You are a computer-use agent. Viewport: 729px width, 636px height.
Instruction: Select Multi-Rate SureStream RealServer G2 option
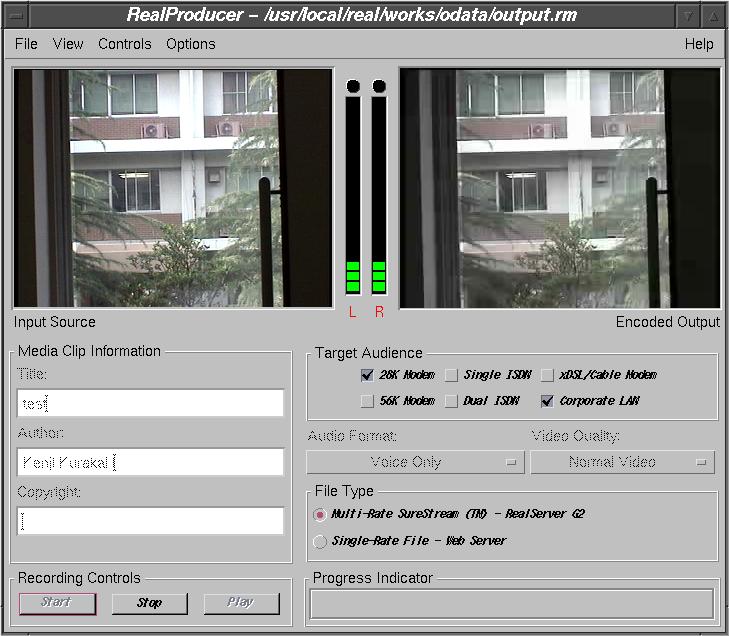pyautogui.click(x=319, y=515)
